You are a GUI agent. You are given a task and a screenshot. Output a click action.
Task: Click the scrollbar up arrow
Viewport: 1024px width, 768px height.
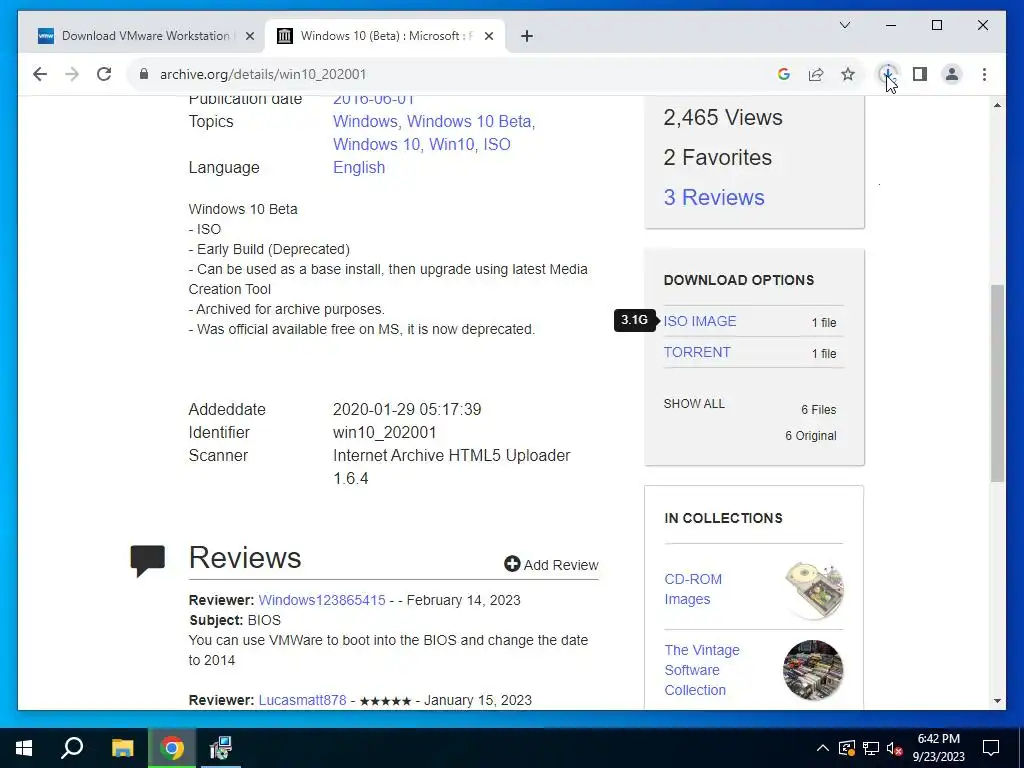(x=997, y=105)
